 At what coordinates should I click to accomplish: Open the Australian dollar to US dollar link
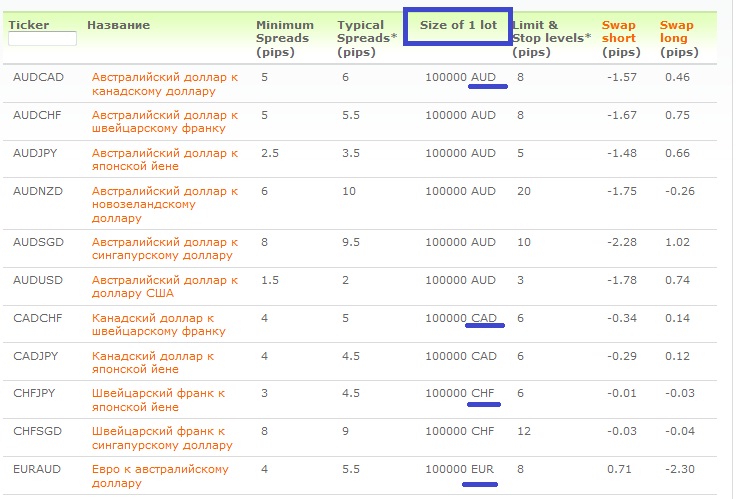coord(164,286)
